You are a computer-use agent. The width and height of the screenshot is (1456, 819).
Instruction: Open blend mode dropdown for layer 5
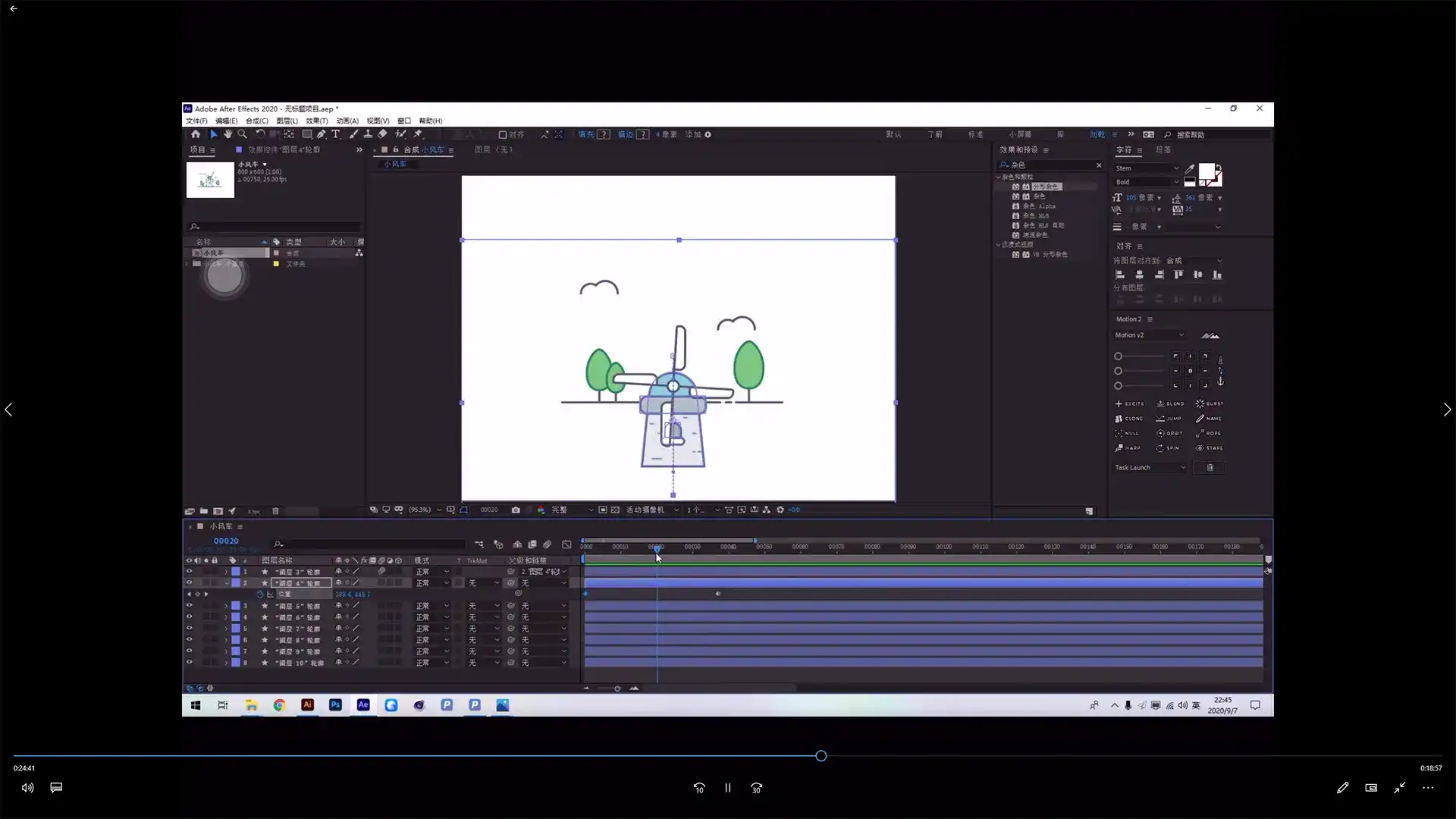pyautogui.click(x=431, y=629)
